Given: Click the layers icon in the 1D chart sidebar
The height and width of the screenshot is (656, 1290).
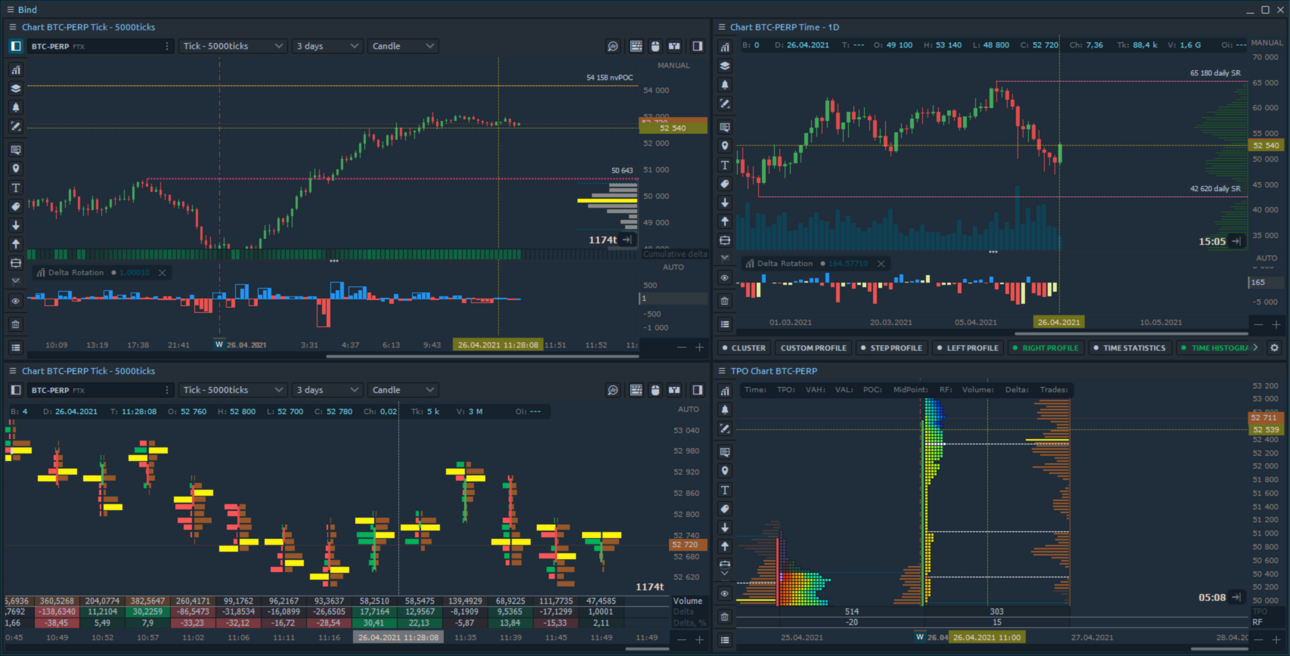Looking at the screenshot, I should (x=725, y=65).
